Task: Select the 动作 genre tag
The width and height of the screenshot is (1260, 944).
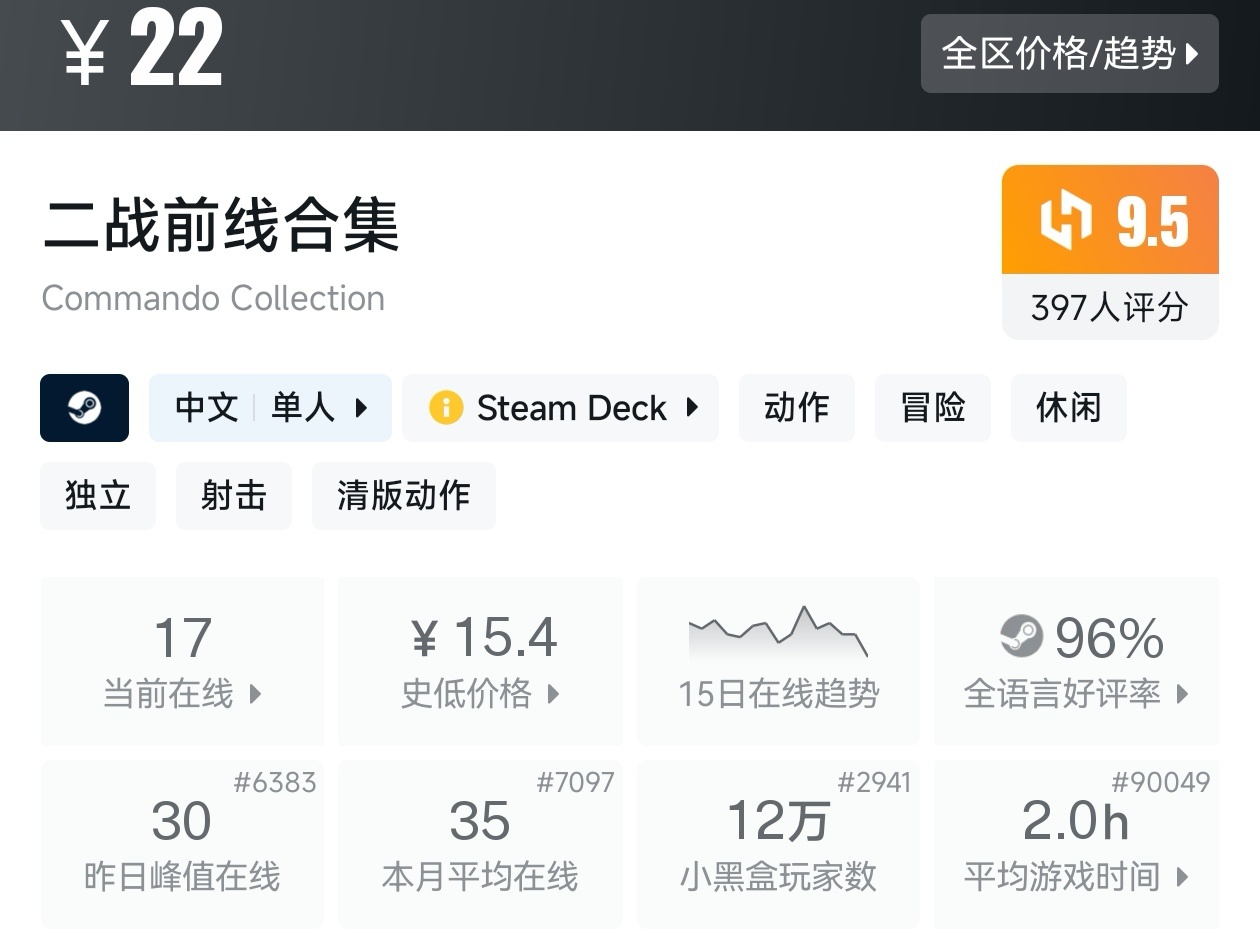Action: (796, 408)
